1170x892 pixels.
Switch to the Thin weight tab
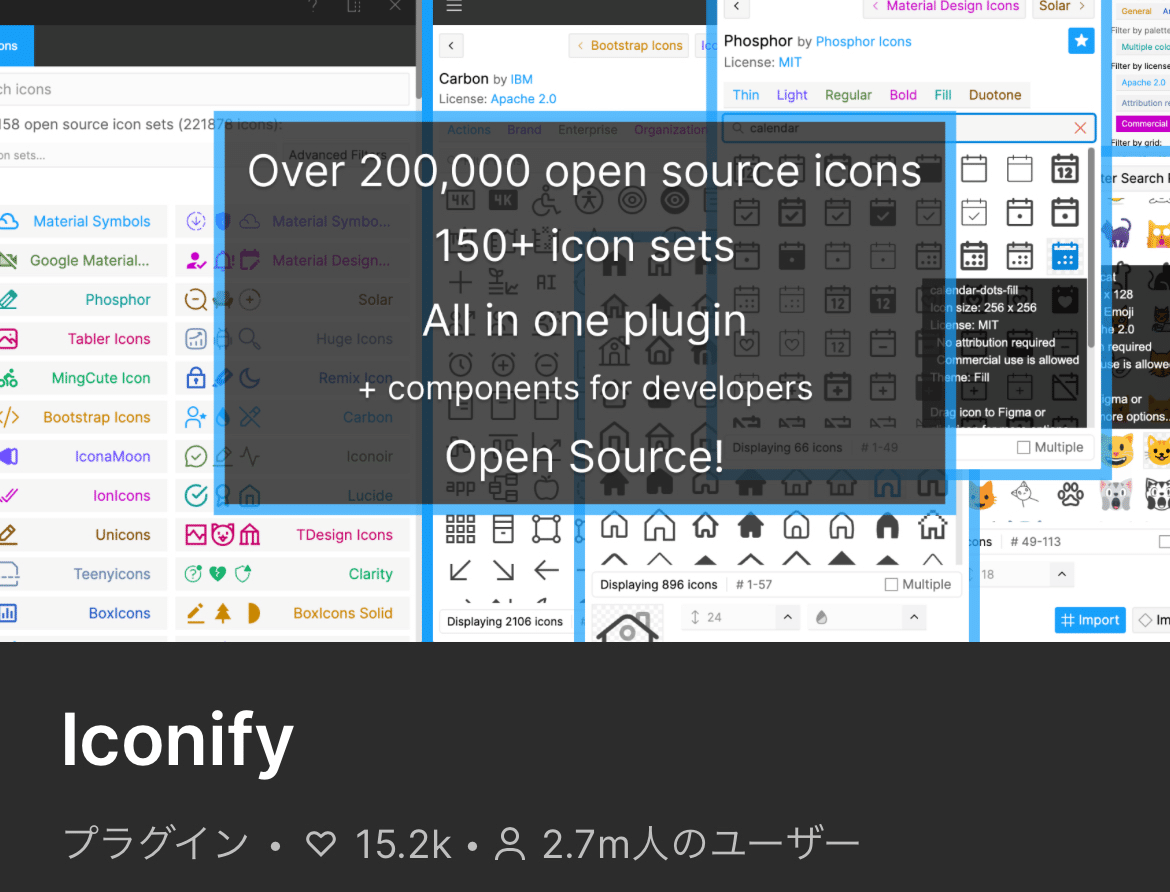coord(745,95)
